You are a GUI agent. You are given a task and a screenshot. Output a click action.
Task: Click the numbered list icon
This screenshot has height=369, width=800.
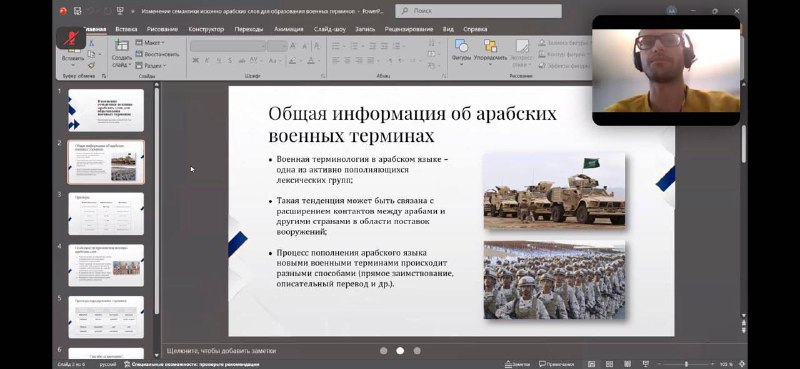[x=355, y=46]
